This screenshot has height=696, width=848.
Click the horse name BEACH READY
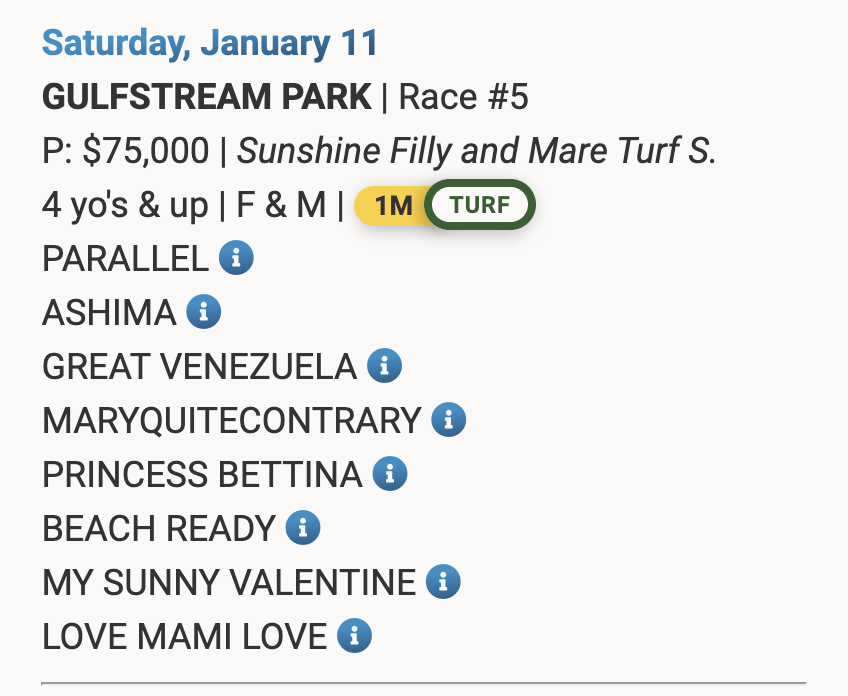(x=158, y=527)
